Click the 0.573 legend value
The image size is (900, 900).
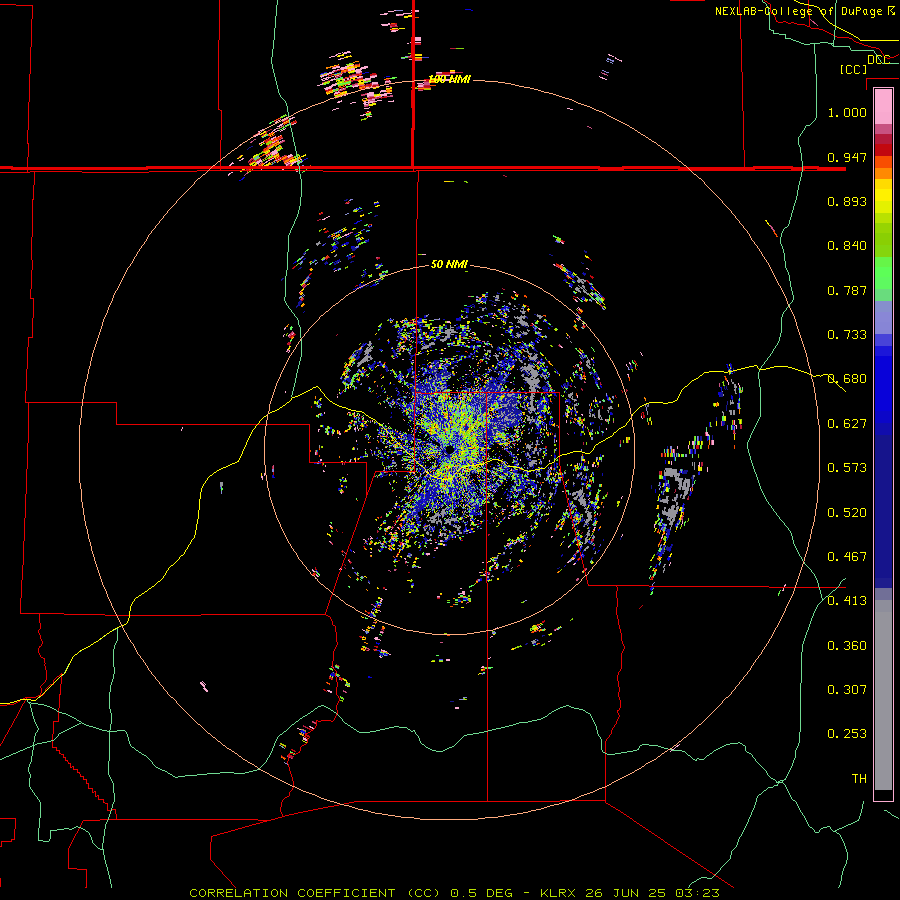847,468
